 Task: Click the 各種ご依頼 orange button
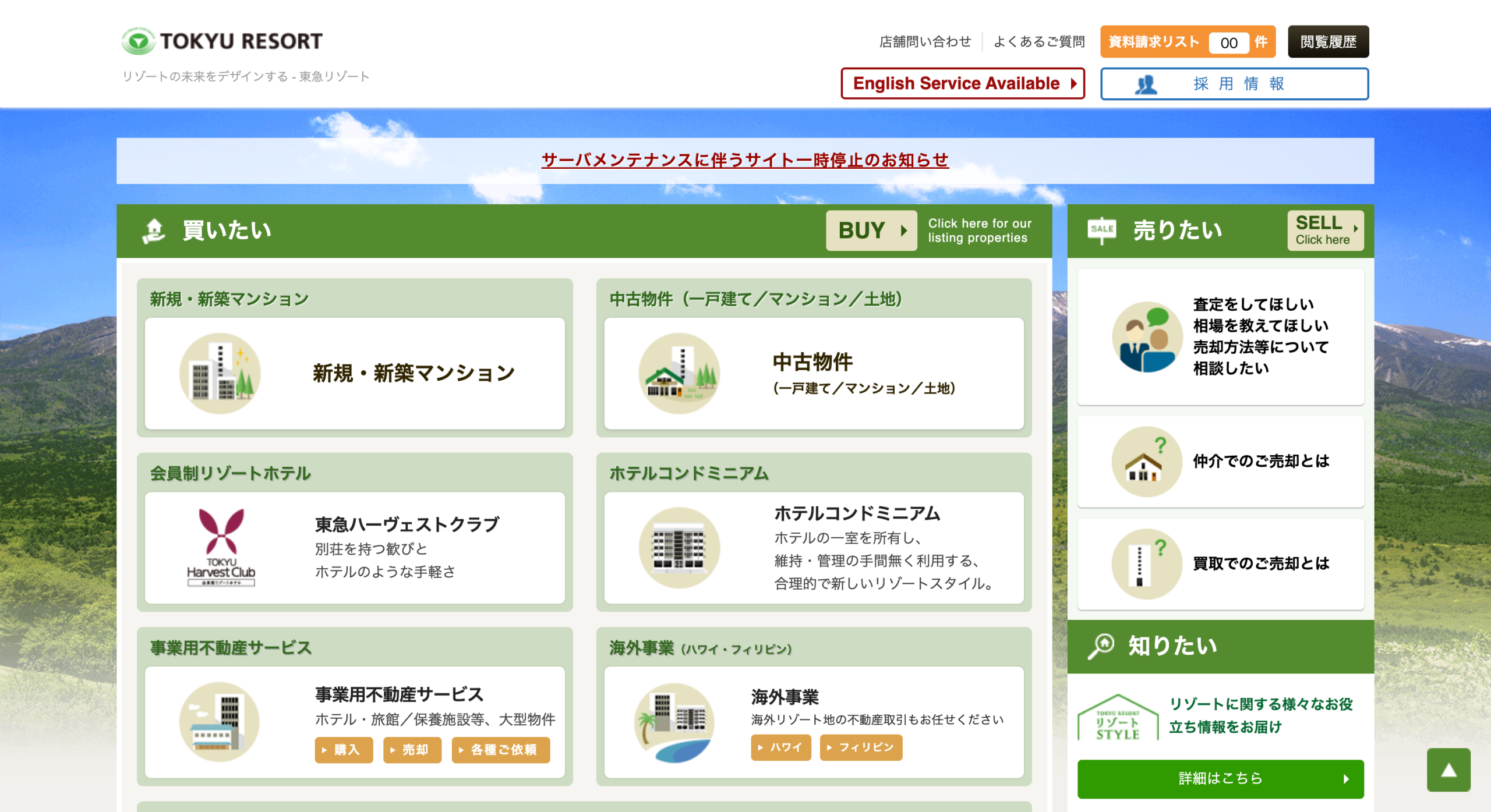(500, 750)
